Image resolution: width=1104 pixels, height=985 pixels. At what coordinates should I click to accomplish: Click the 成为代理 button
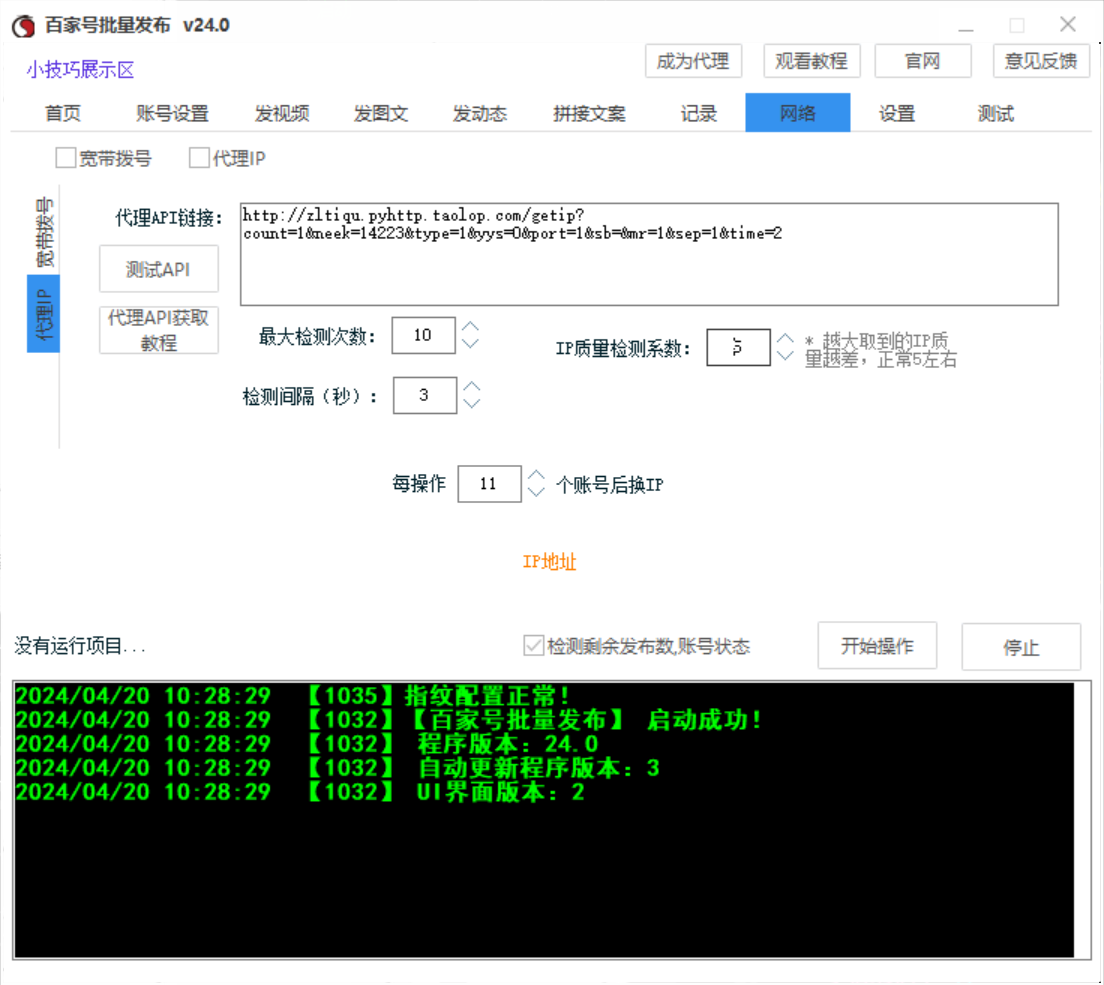click(x=693, y=61)
